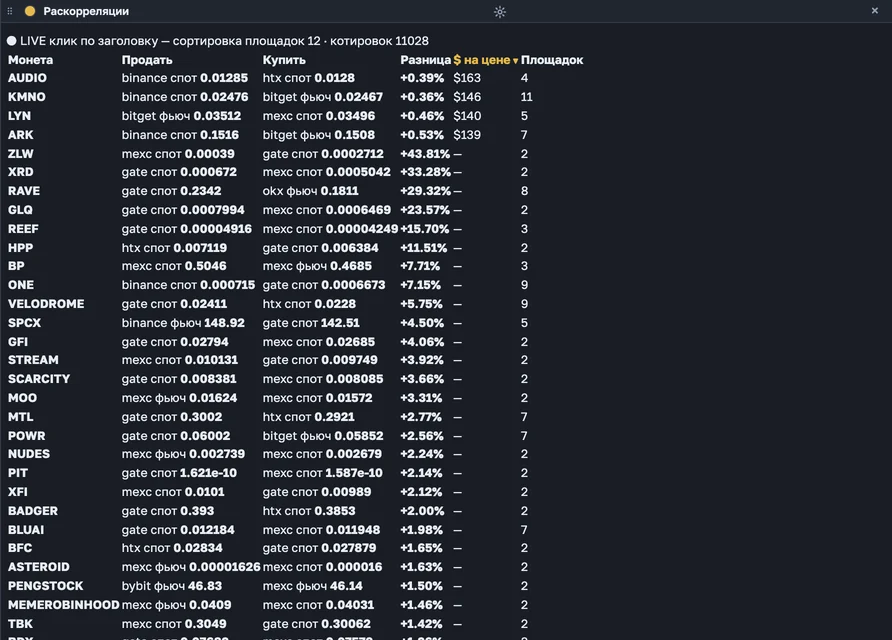This screenshot has width=892, height=640.
Task: Click the +43.81% difference for ZLW
Action: [x=425, y=154]
